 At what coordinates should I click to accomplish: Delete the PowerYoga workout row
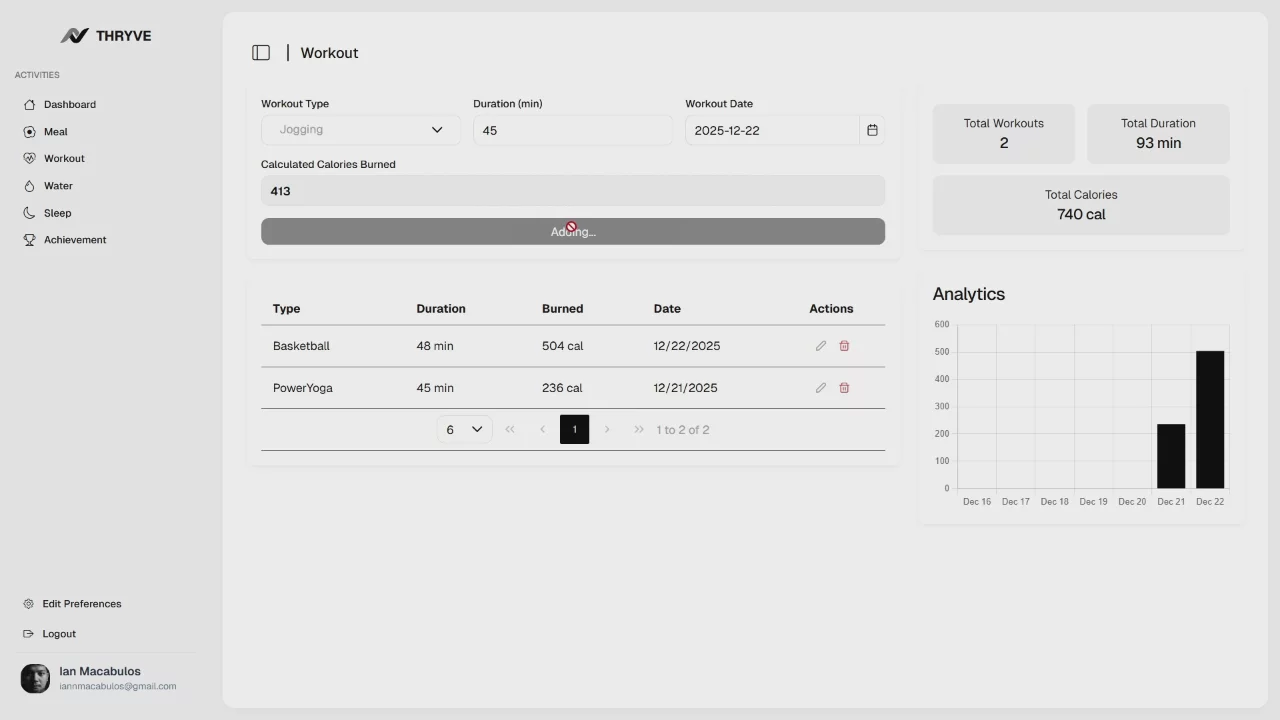tap(844, 388)
